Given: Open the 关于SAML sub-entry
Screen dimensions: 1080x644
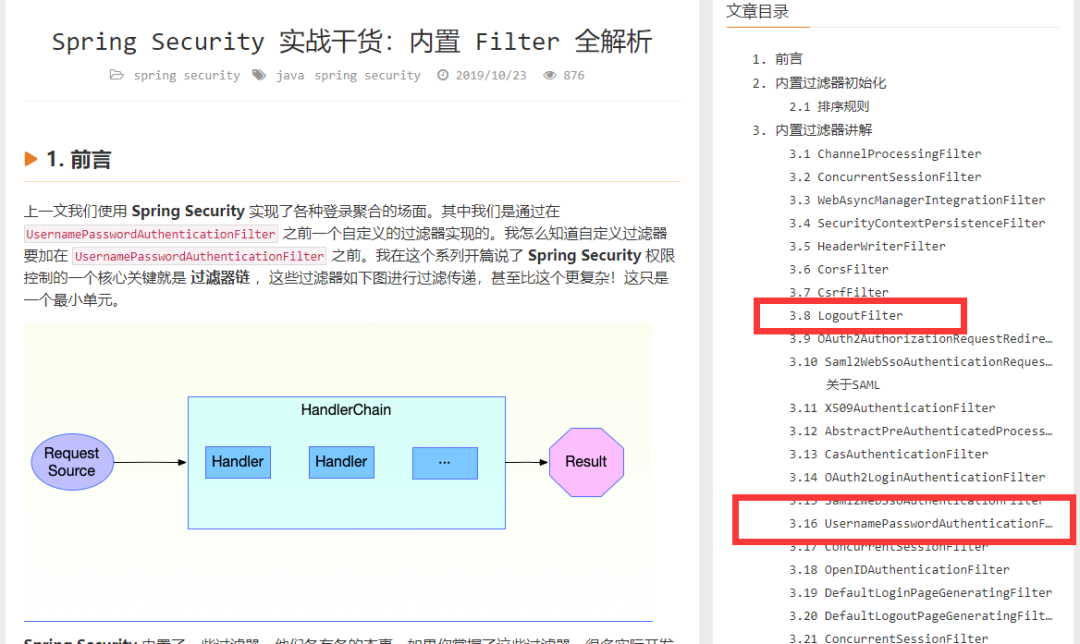Looking at the screenshot, I should [x=852, y=384].
